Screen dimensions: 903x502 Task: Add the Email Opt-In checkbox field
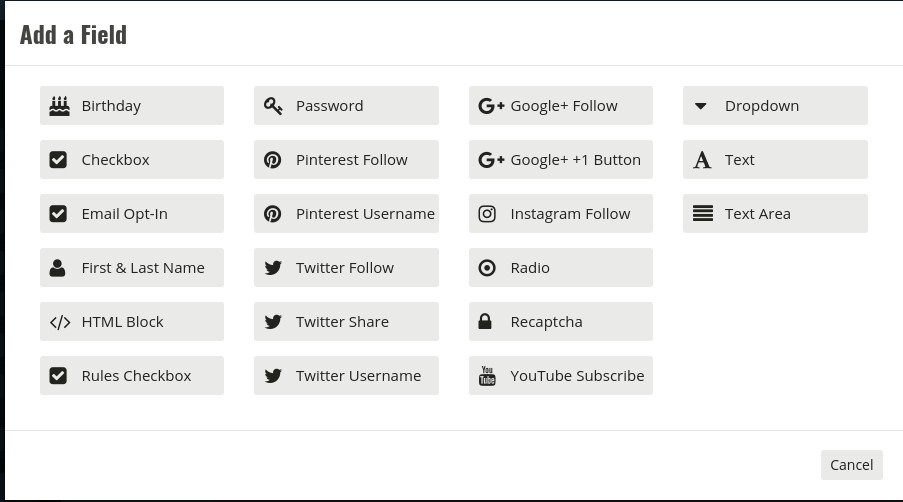point(132,214)
